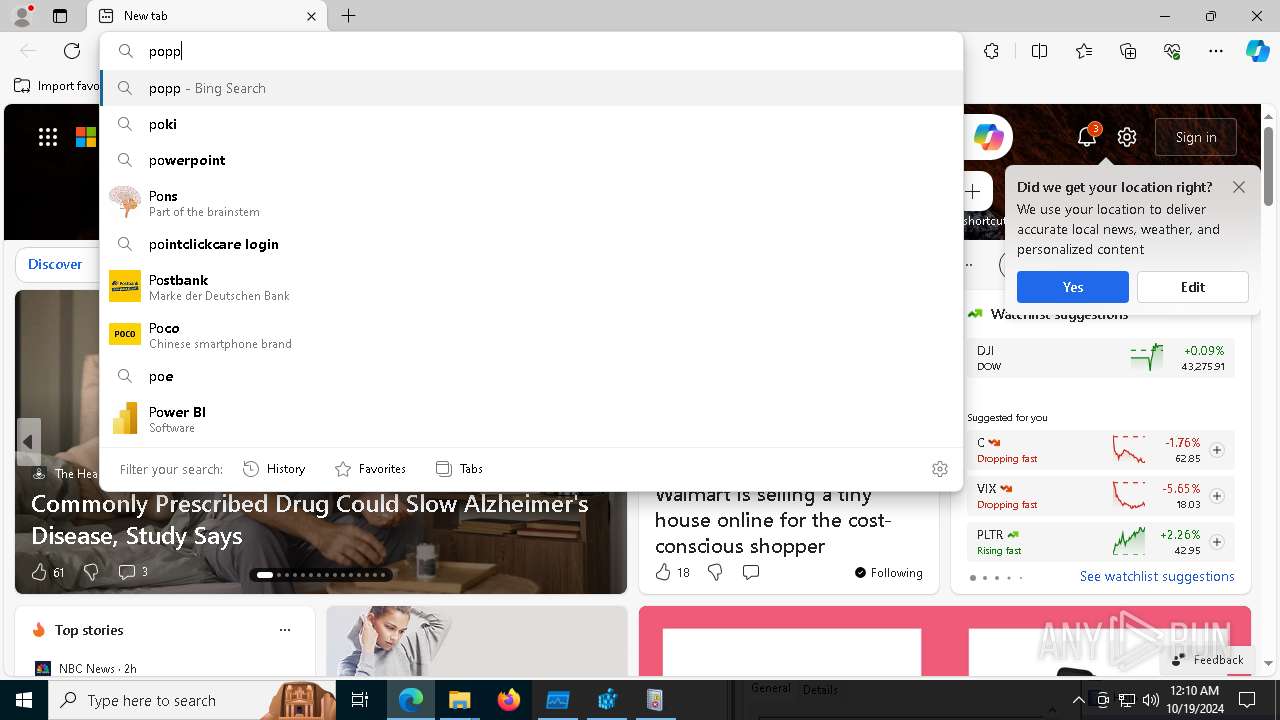1280x720 pixels.
Task: Confirm location with Yes button
Action: click(1073, 287)
